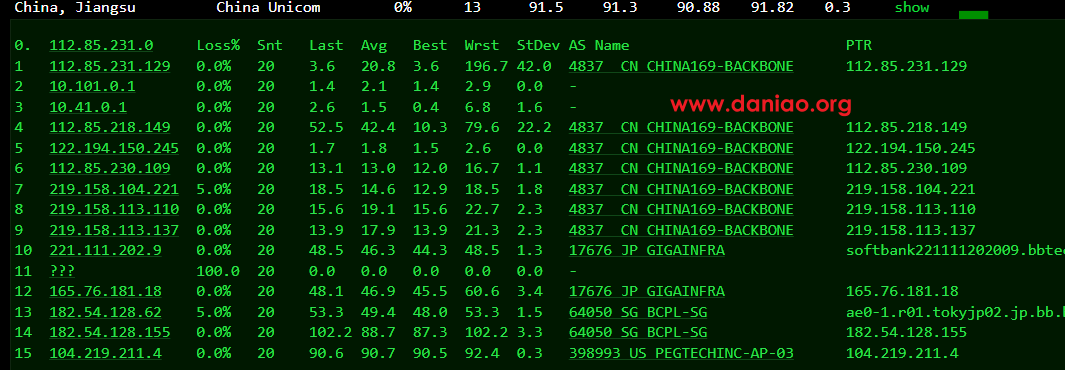Select the 'StDev' column header
This screenshot has height=370, width=1065.
tap(538, 45)
